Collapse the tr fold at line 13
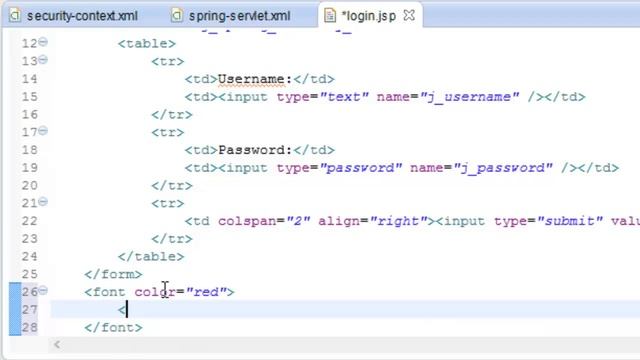The image size is (640, 360). (x=43, y=60)
